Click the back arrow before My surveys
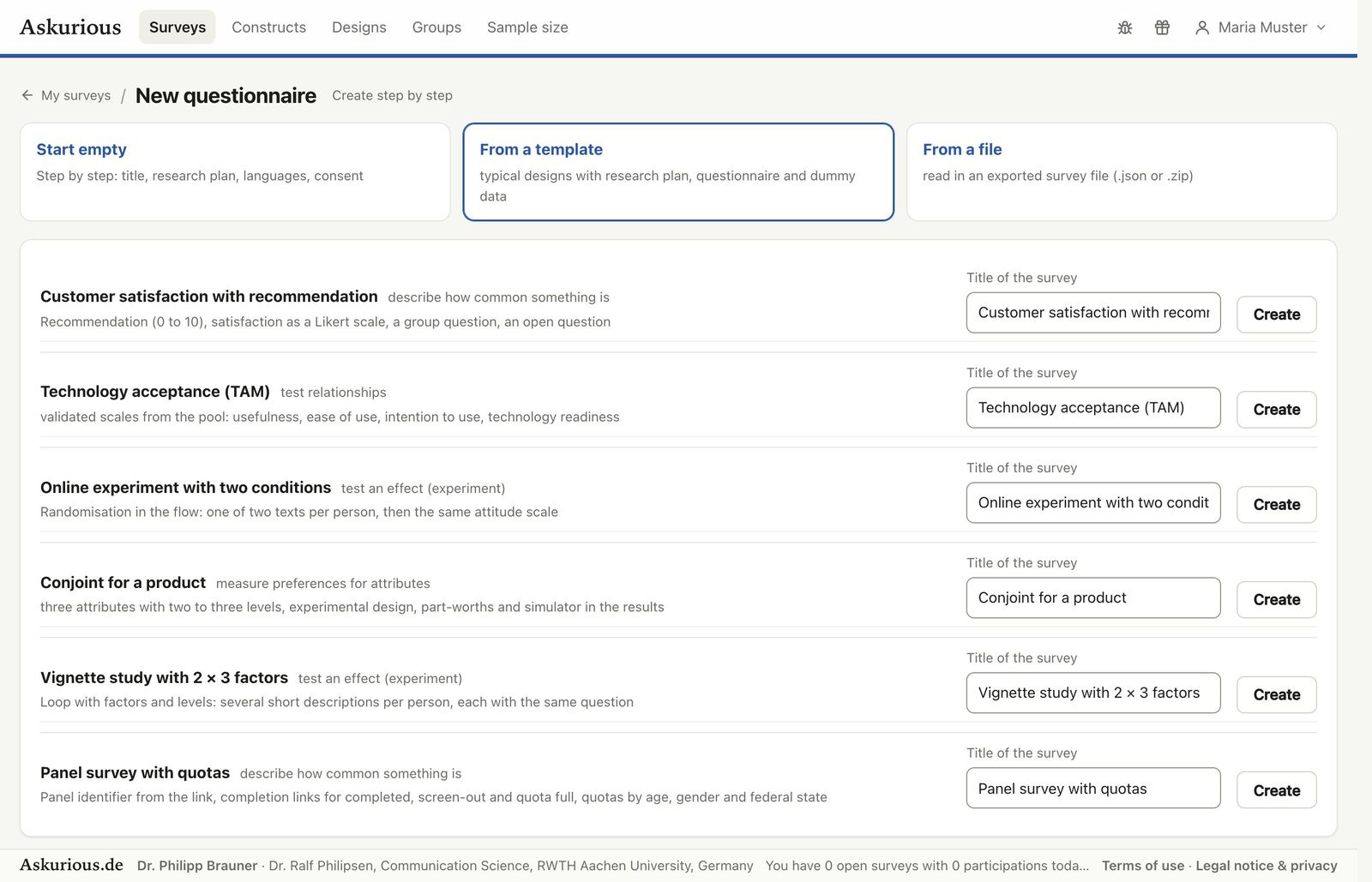Screen dimensions: 1372x882 (27, 95)
